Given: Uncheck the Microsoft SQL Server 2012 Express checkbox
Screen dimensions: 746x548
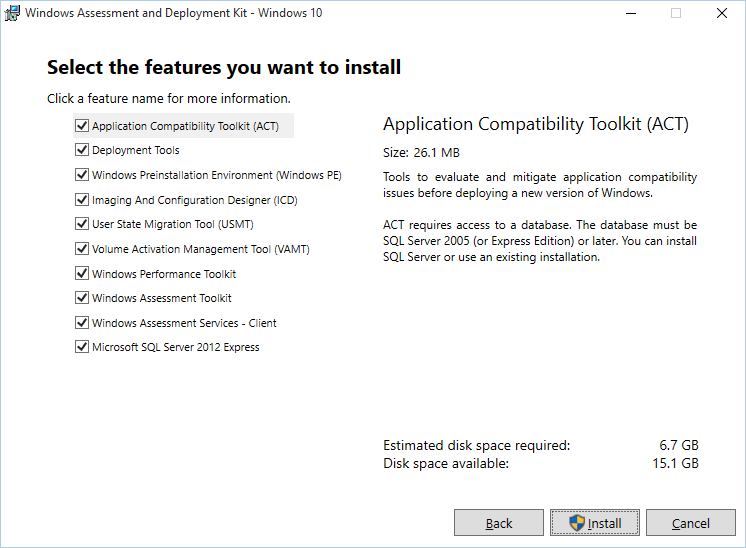Looking at the screenshot, I should [x=82, y=347].
